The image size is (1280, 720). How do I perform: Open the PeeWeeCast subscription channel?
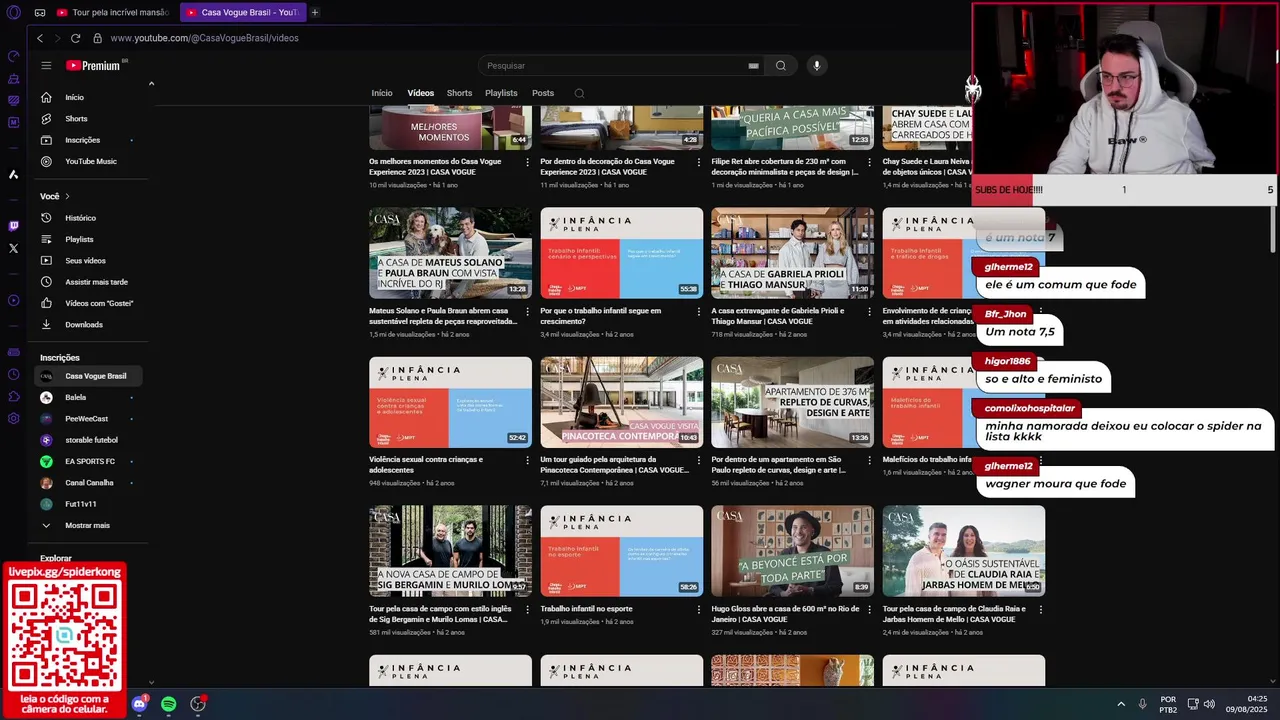click(x=88, y=419)
